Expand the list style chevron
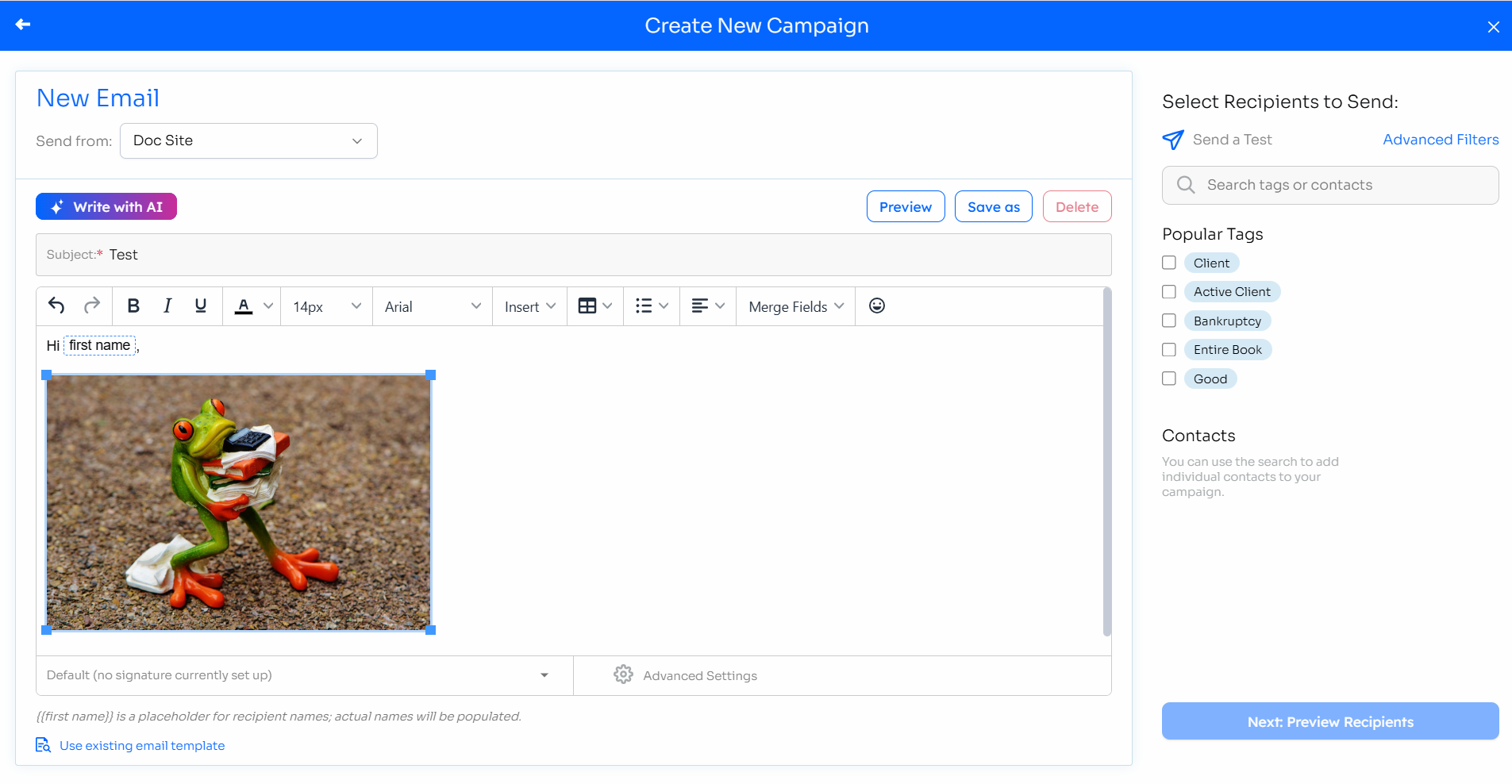The height and width of the screenshot is (784, 1512). pos(664,306)
